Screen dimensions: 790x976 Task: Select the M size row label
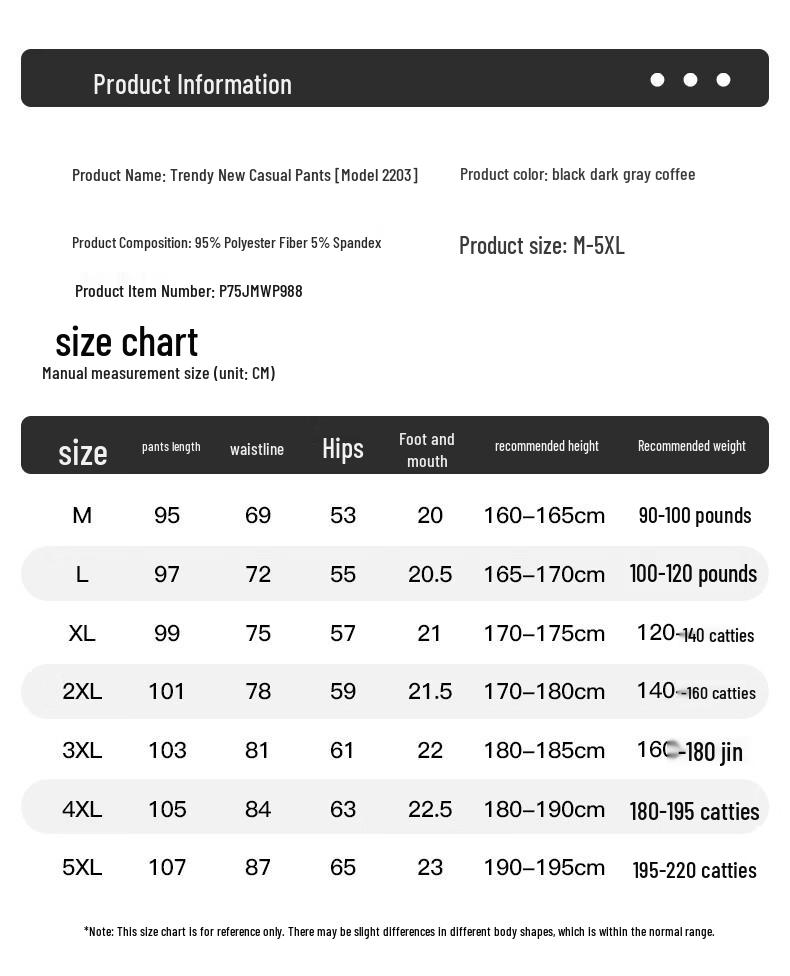coord(82,515)
